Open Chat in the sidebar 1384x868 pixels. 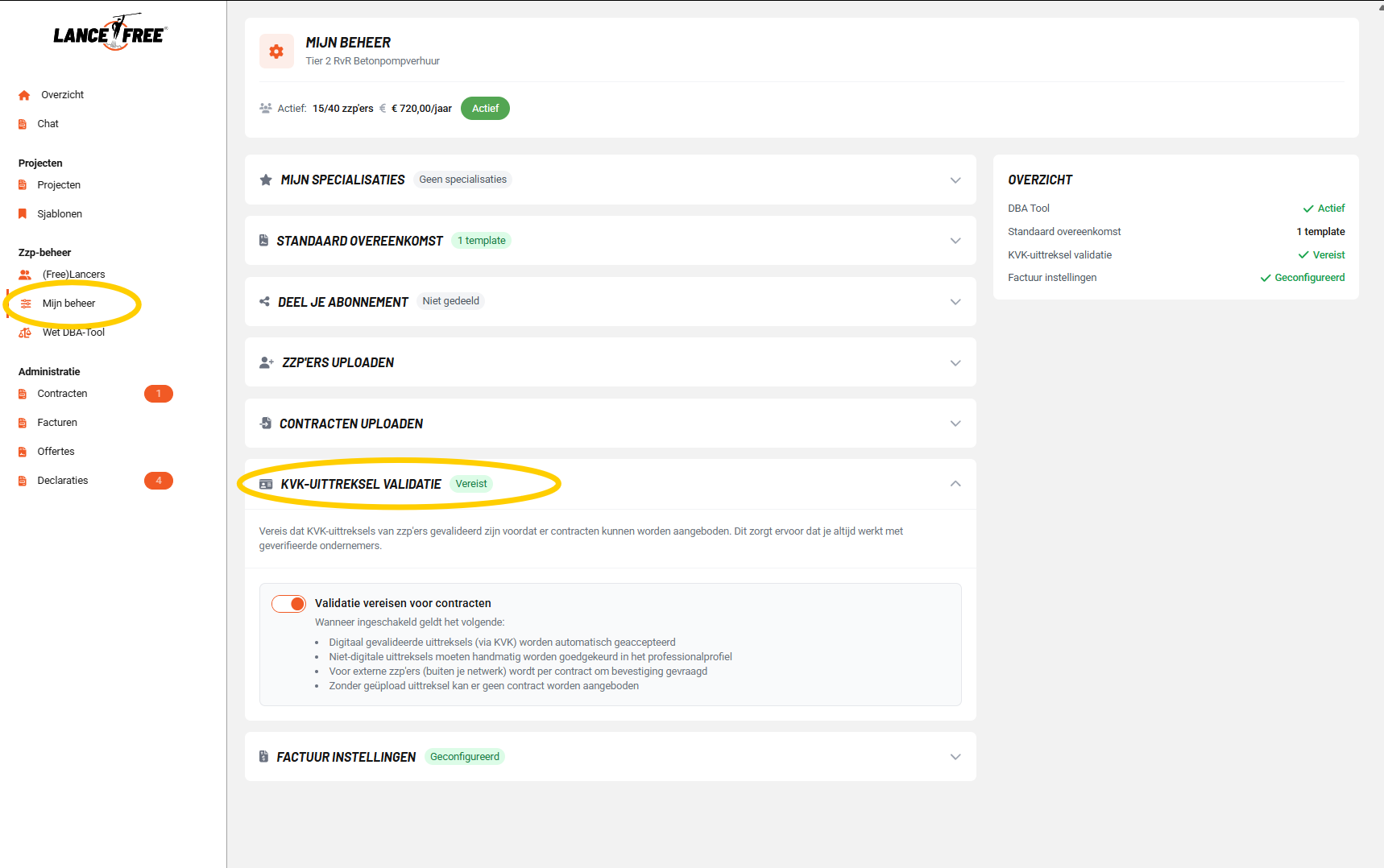click(48, 124)
